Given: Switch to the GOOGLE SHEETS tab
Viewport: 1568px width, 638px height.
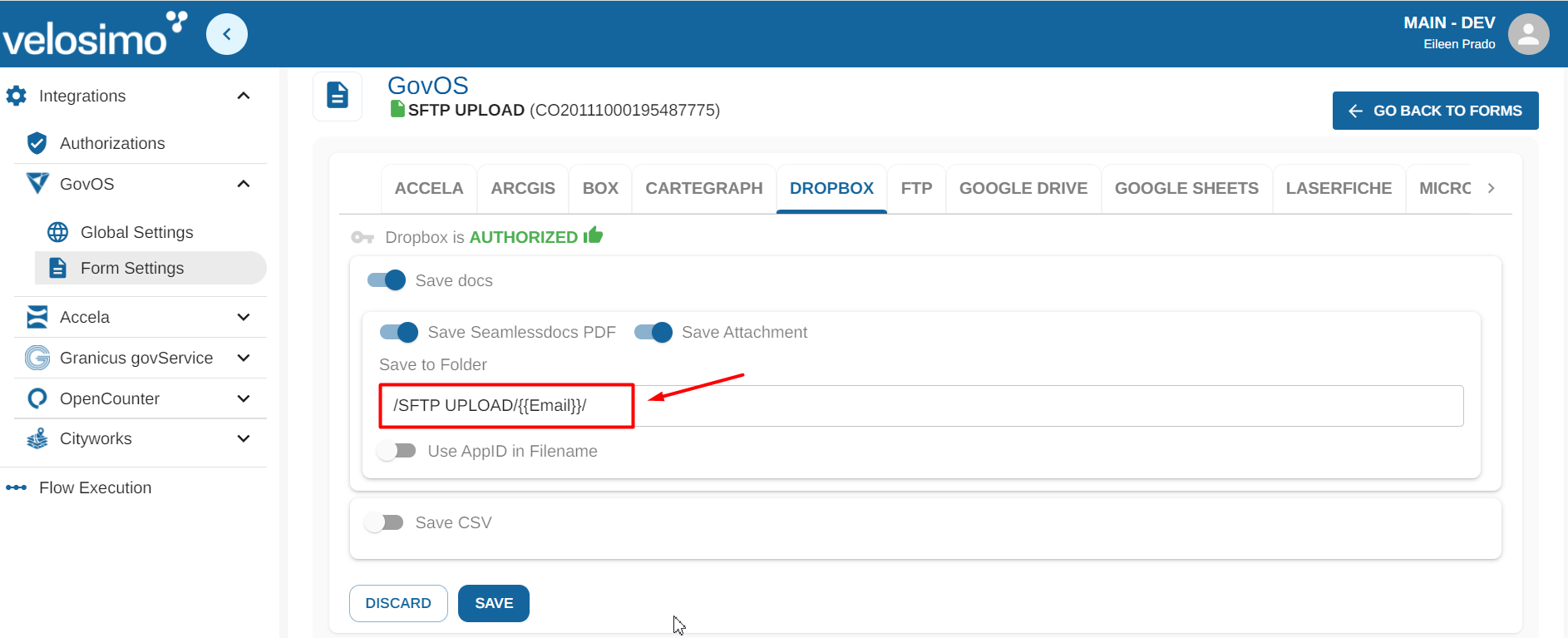Looking at the screenshot, I should pyautogui.click(x=1186, y=189).
